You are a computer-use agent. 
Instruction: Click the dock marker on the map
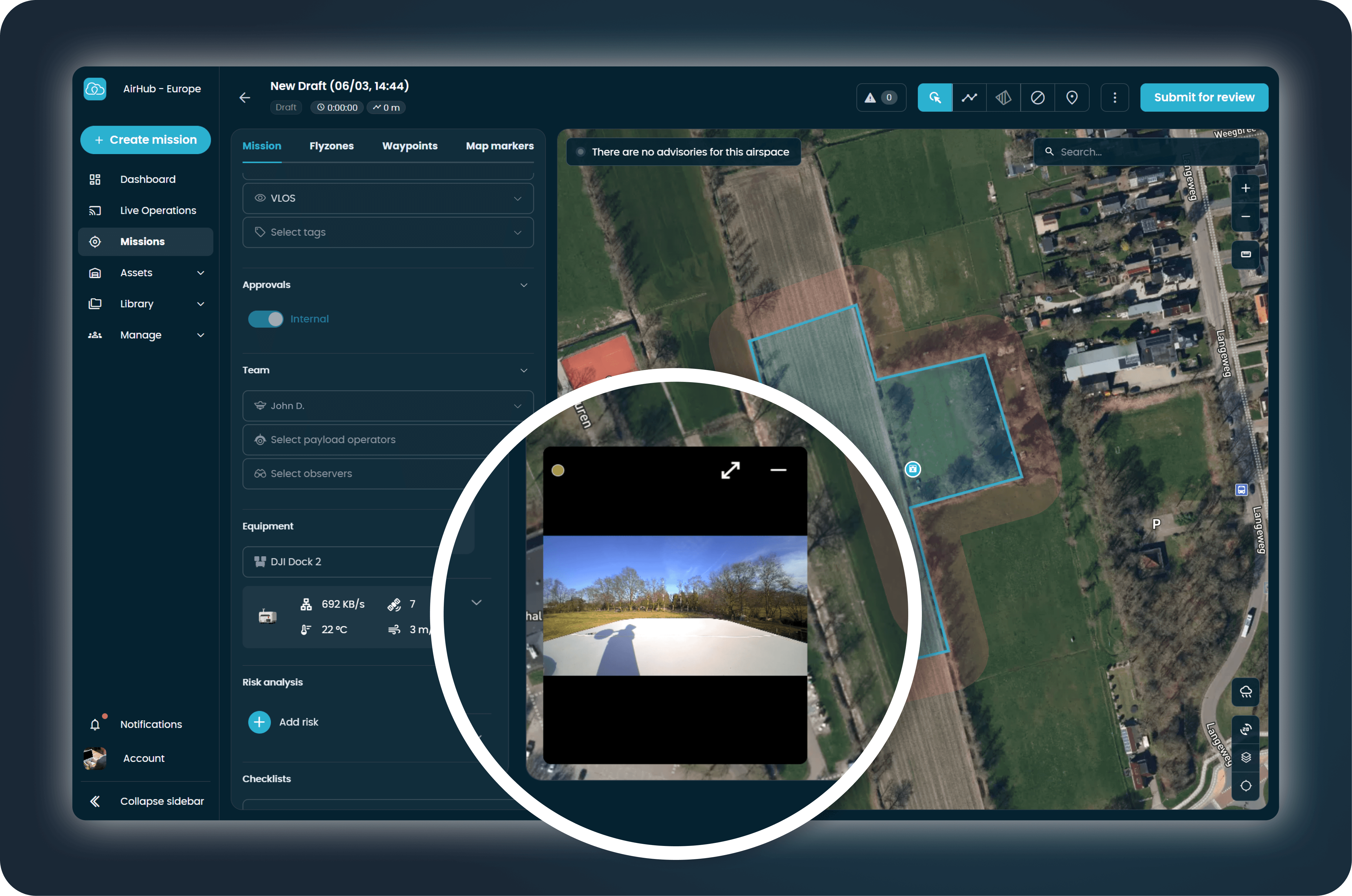pyautogui.click(x=913, y=469)
